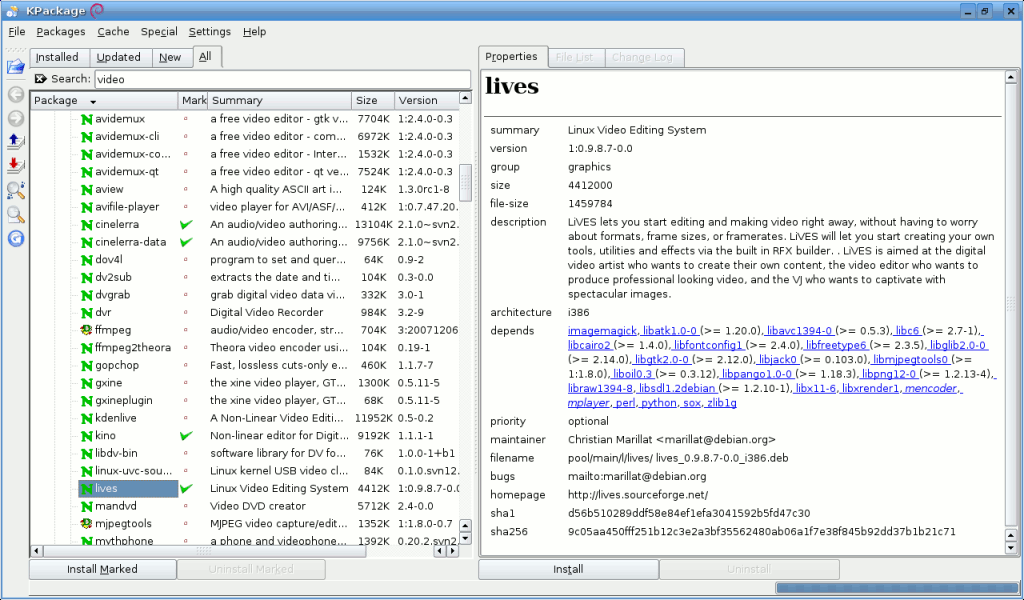The height and width of the screenshot is (600, 1024).
Task: Click the N icon next to aview
Action: coord(86,189)
